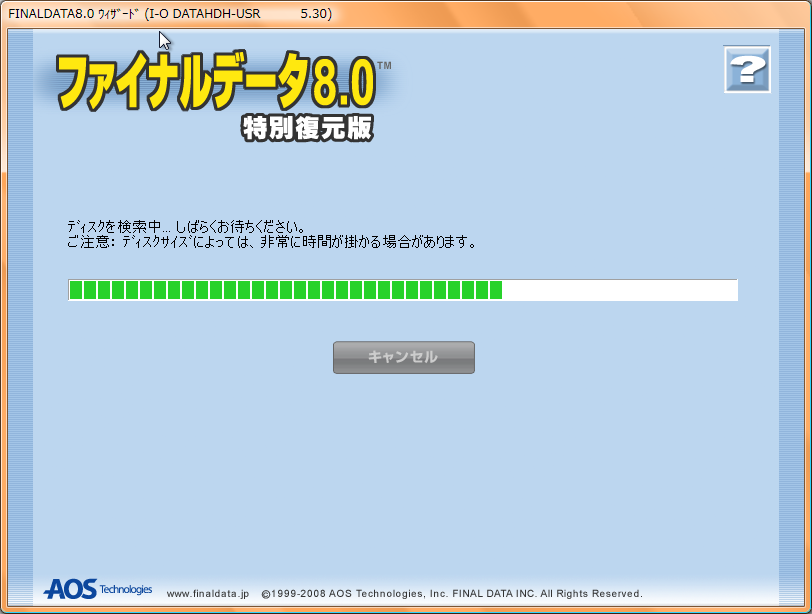Click the AOS Technologies logo
Screen dimensions: 812x614
click(98, 589)
